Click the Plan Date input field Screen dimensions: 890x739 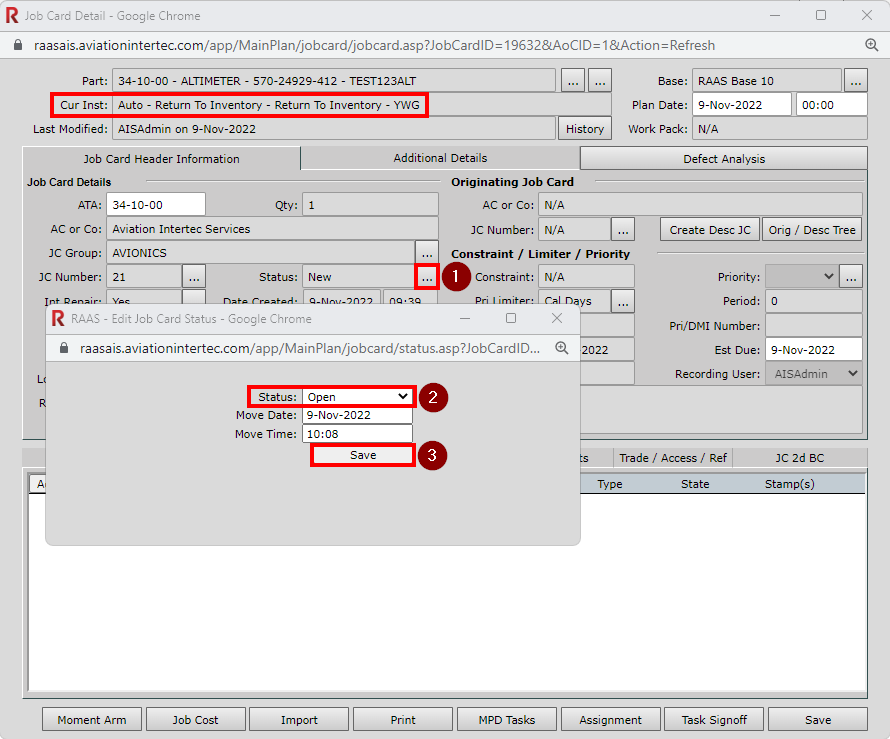(741, 105)
